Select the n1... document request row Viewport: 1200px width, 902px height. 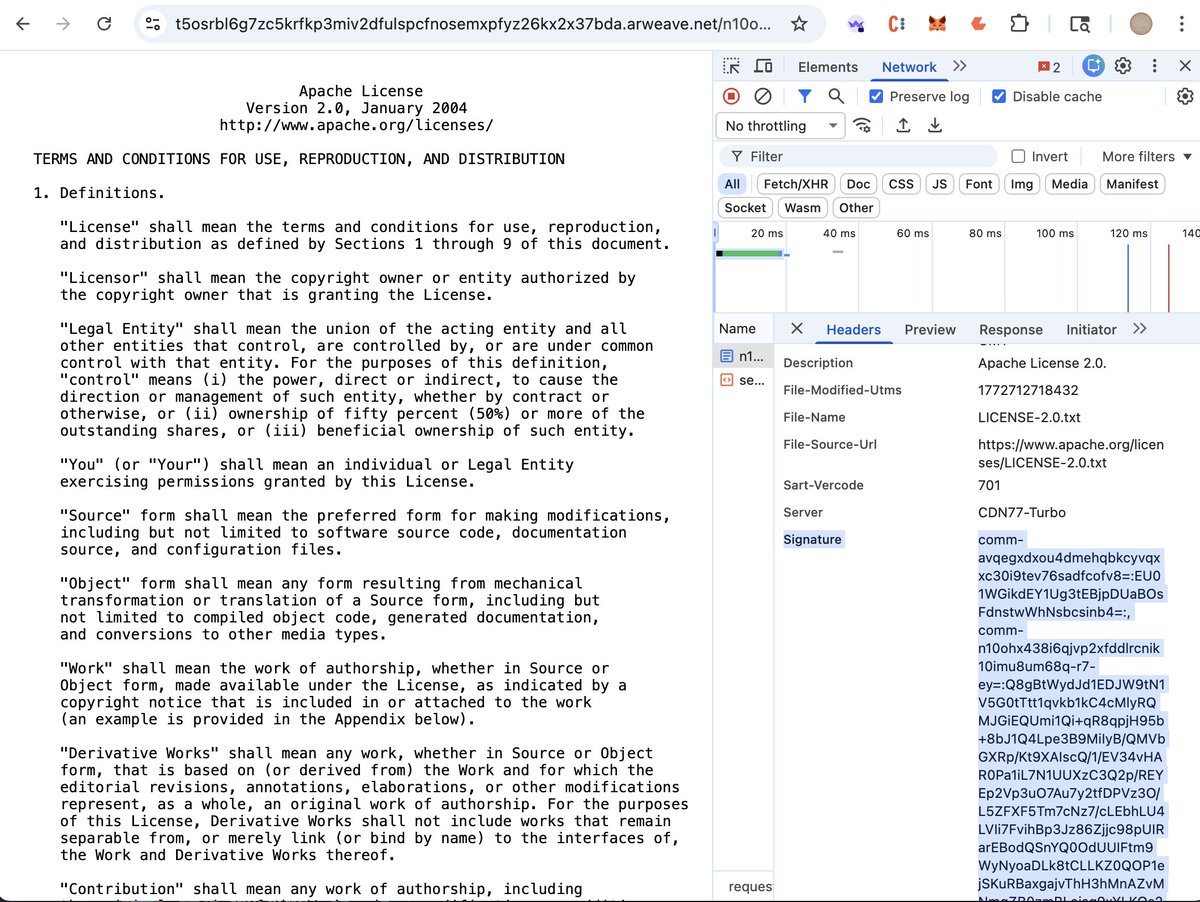click(x=743, y=355)
